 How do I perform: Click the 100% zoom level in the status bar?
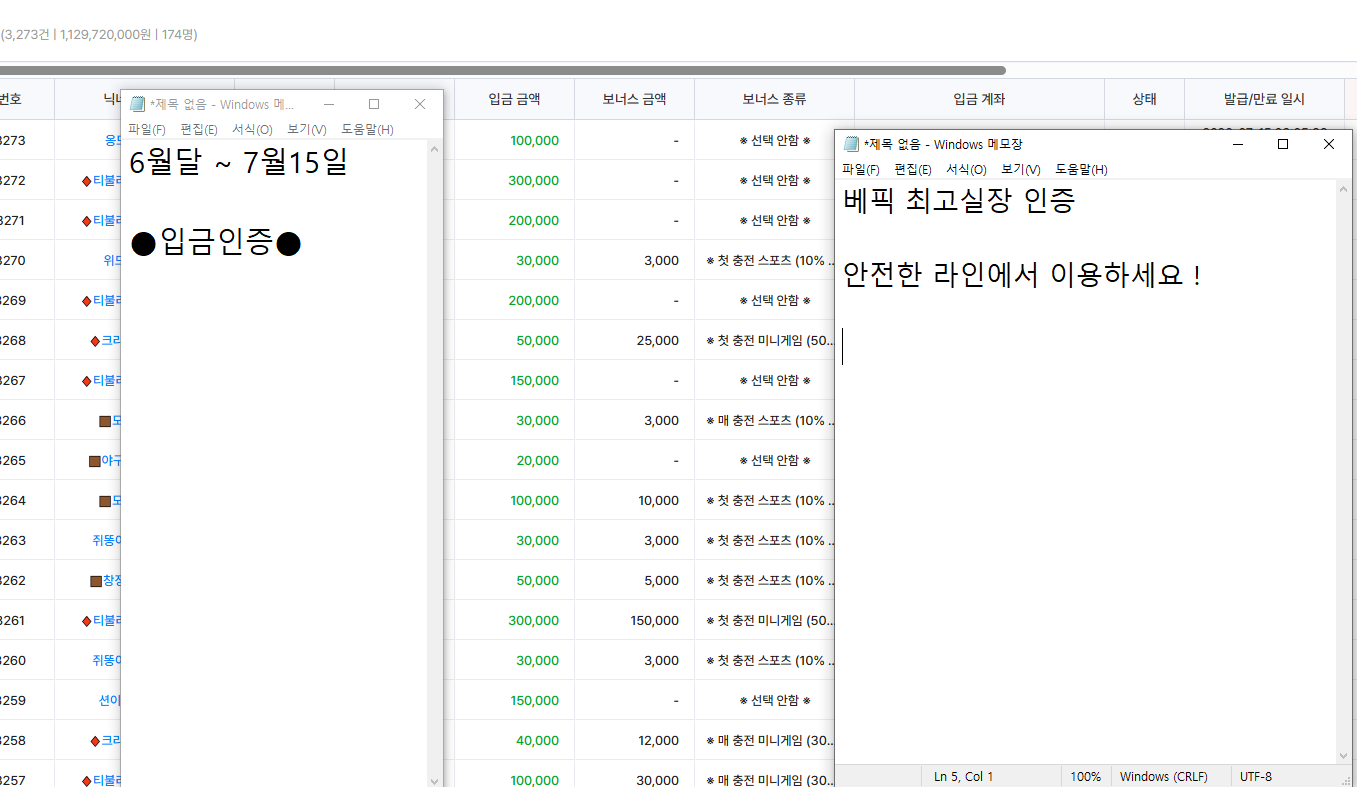click(x=1086, y=777)
